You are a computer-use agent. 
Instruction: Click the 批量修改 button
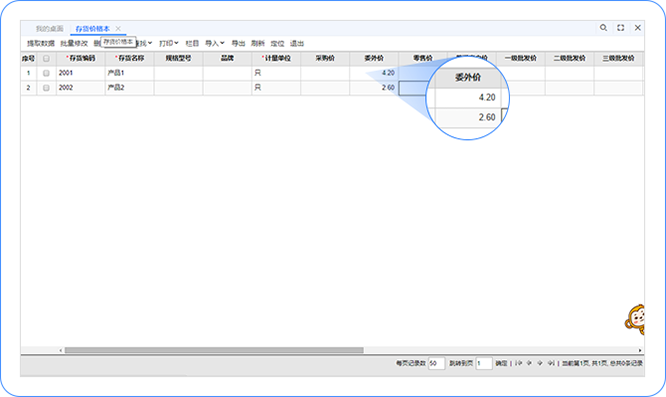(x=74, y=43)
